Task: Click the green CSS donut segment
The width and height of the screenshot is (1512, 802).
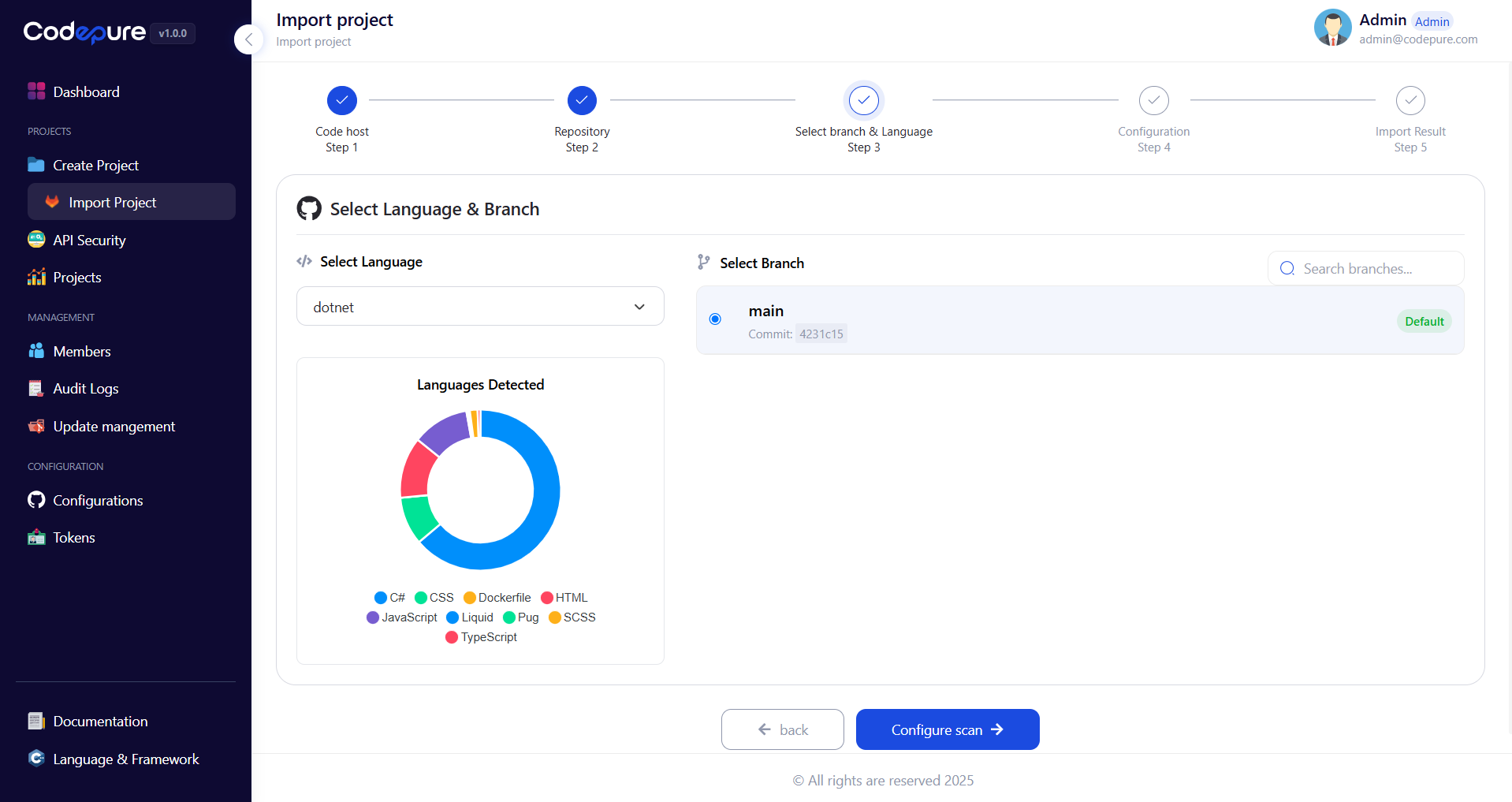Action: pos(419,517)
